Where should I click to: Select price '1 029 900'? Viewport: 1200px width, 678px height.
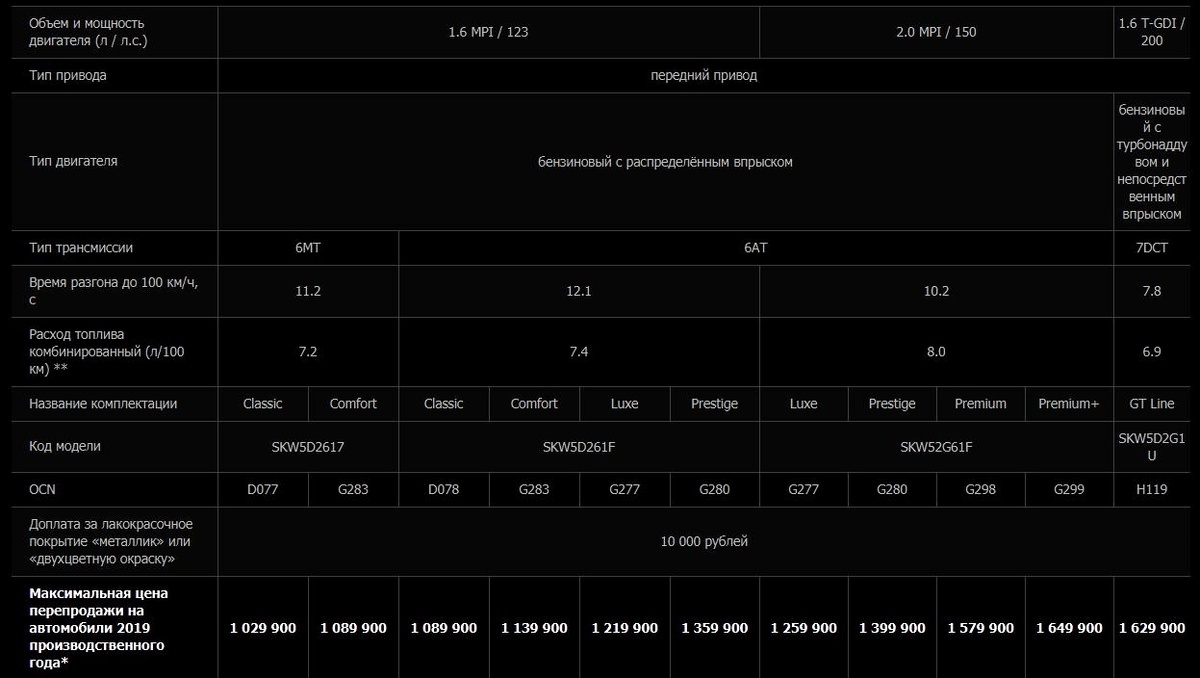coord(263,628)
